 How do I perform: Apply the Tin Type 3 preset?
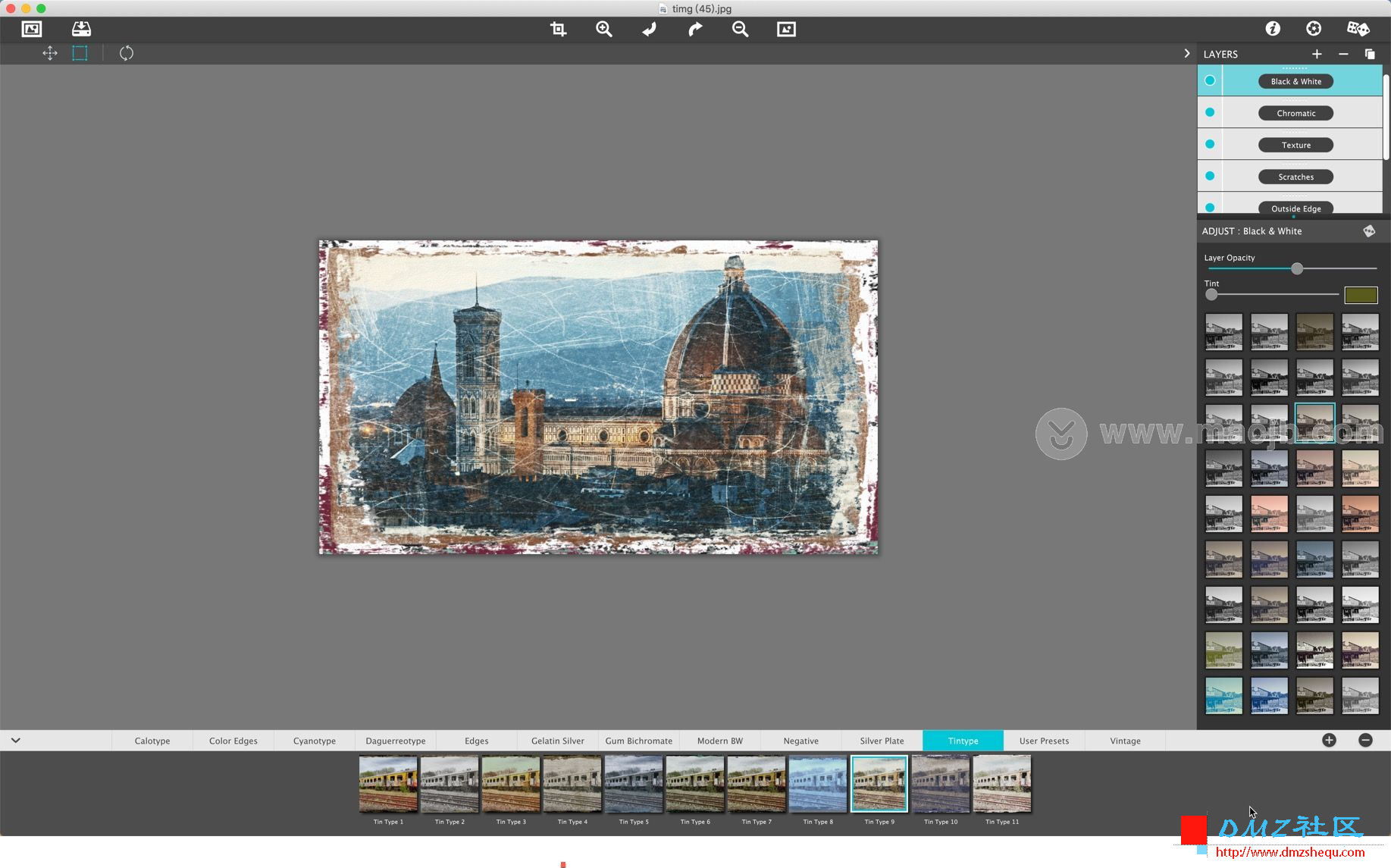tap(511, 784)
